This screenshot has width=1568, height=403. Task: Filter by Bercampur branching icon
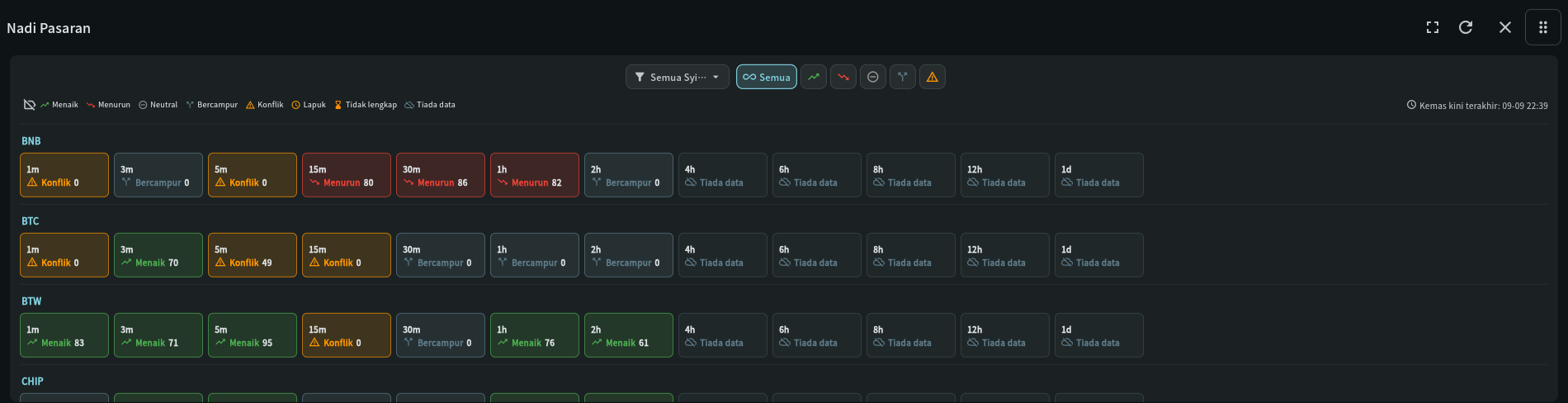tap(902, 77)
